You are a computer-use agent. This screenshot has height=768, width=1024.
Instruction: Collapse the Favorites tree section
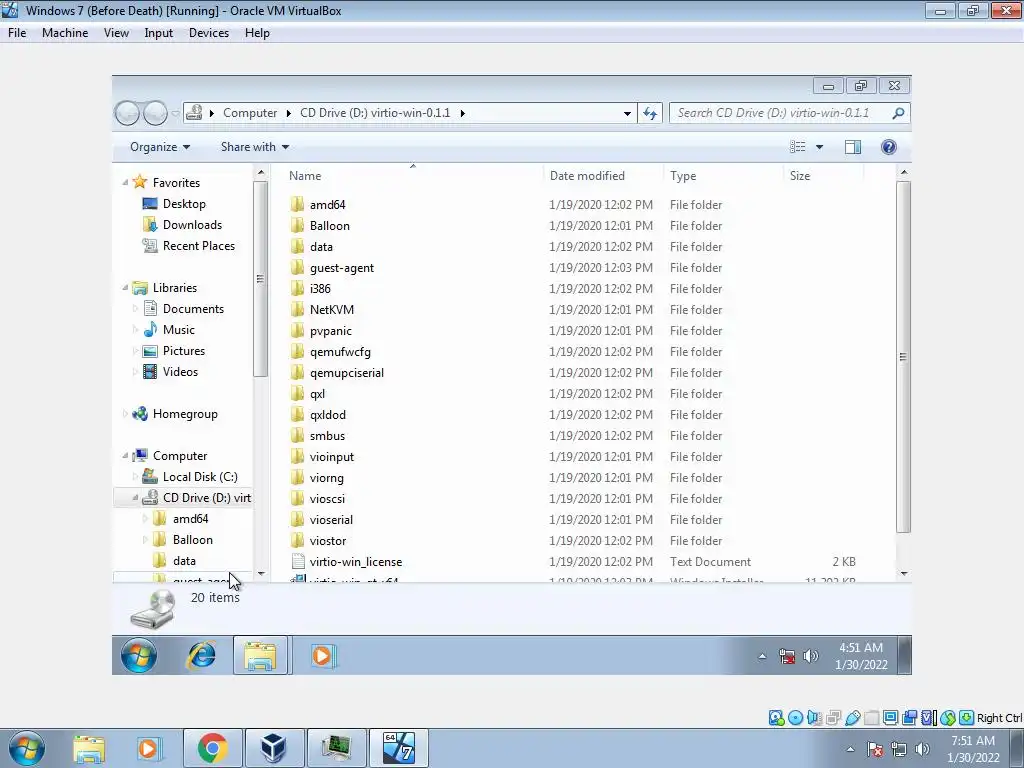point(125,183)
